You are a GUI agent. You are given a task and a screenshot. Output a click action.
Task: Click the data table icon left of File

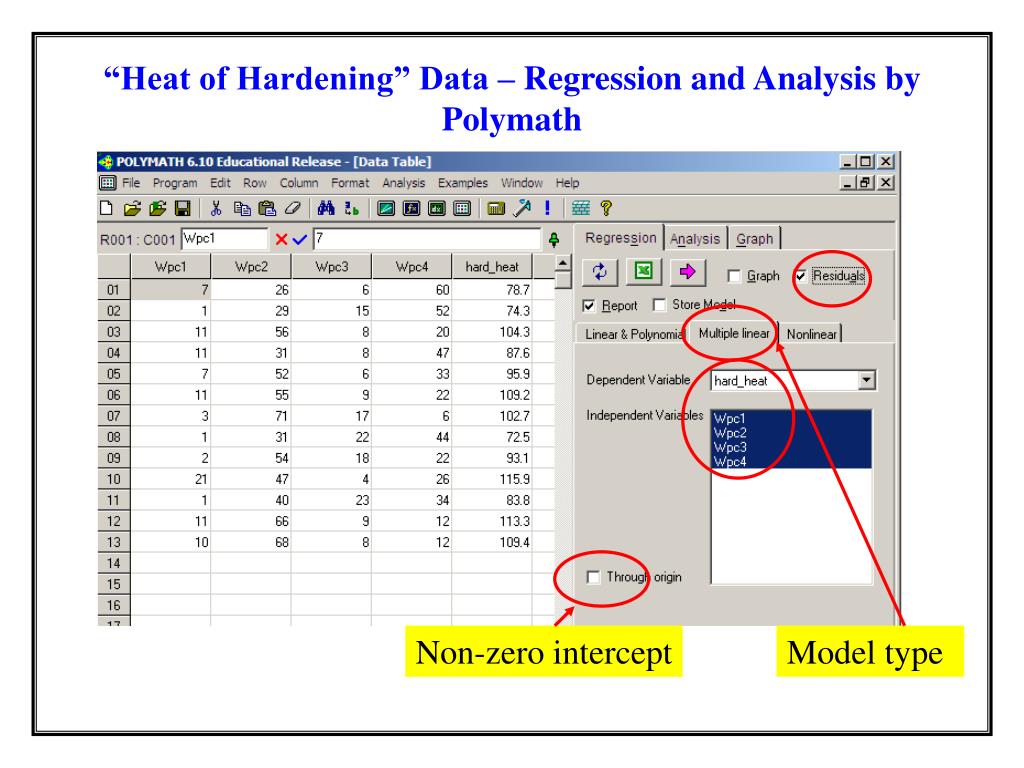(x=108, y=183)
